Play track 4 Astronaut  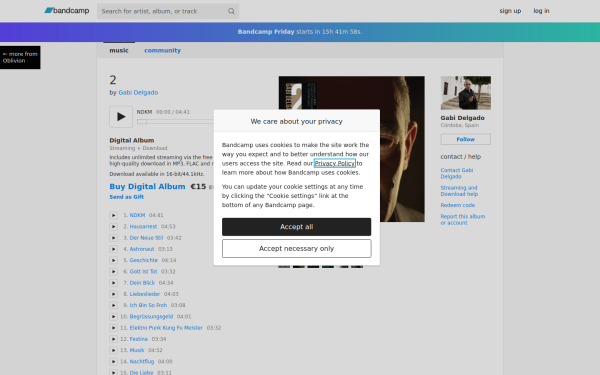pos(113,249)
